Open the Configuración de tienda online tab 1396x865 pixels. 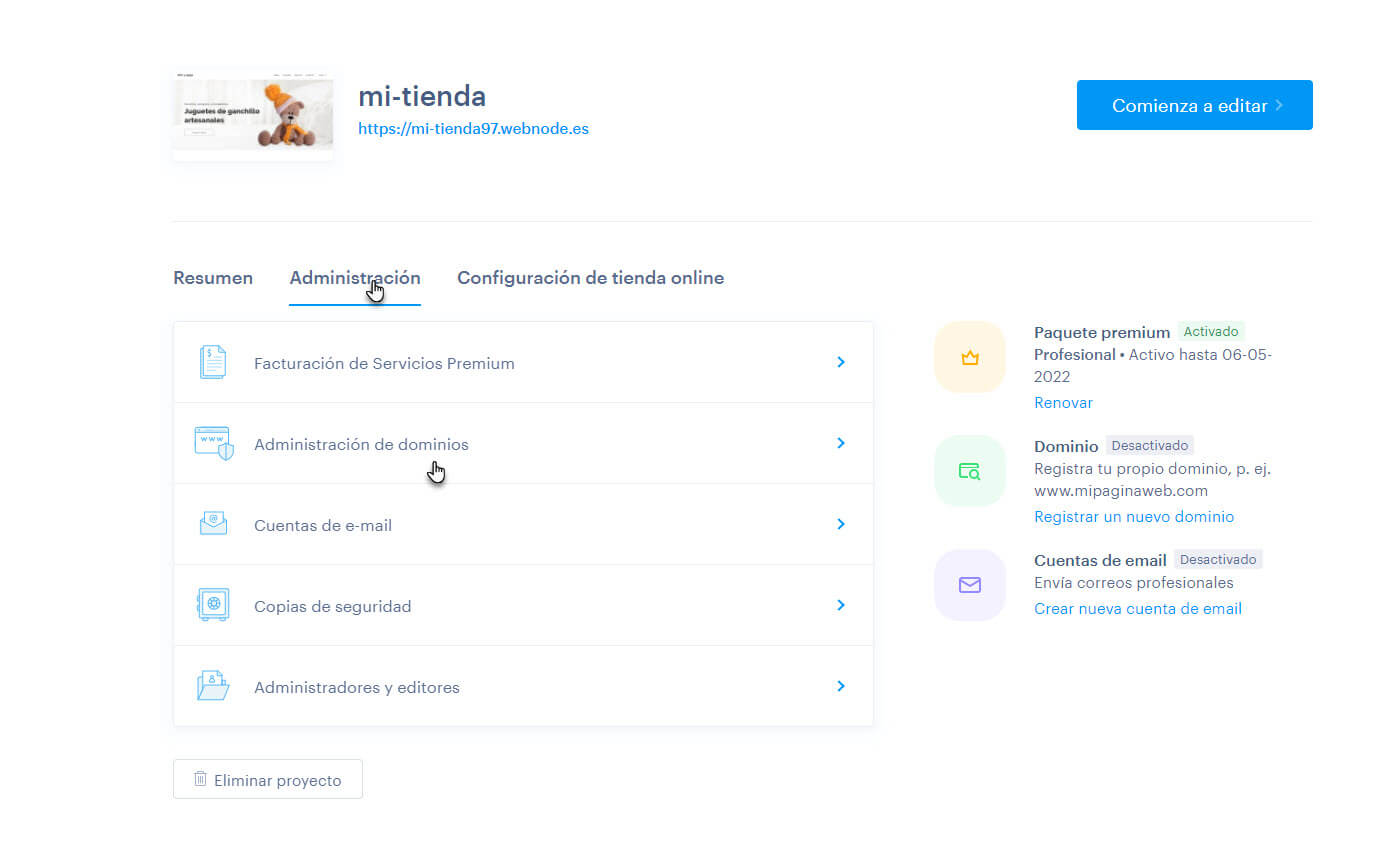[590, 278]
